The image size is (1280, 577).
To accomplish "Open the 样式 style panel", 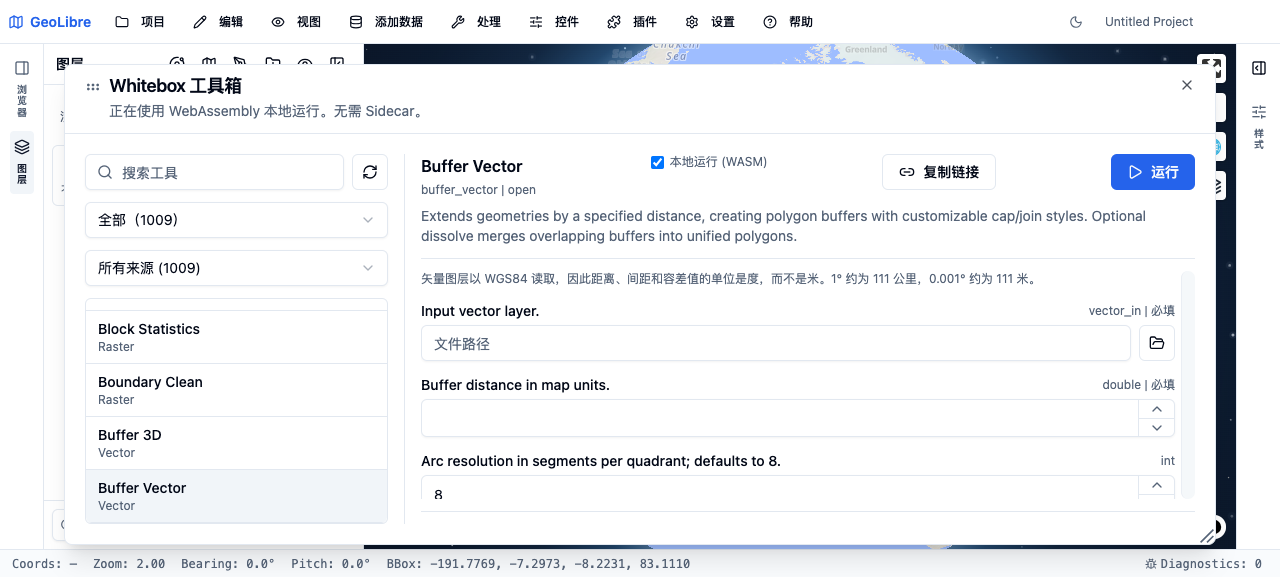I will tap(1259, 126).
